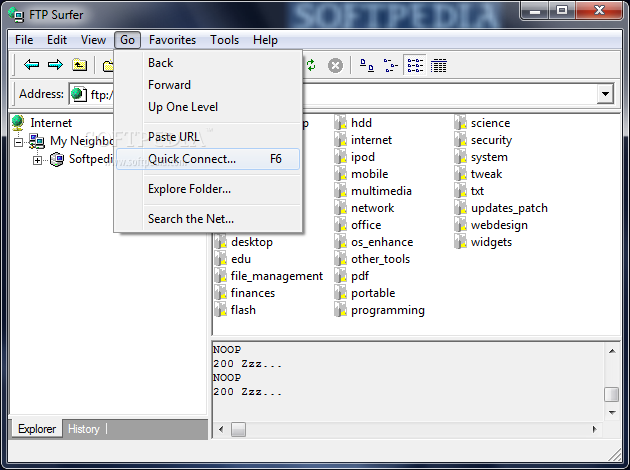
Task: Click the desktop folder icon
Action: pos(220,242)
